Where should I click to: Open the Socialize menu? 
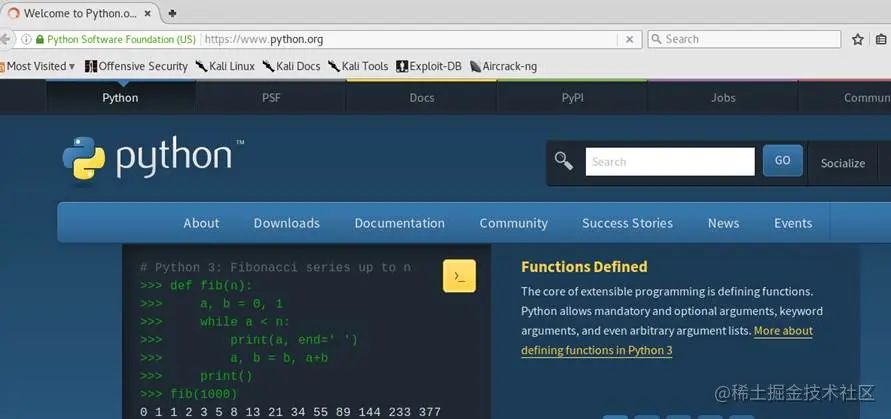click(843, 163)
